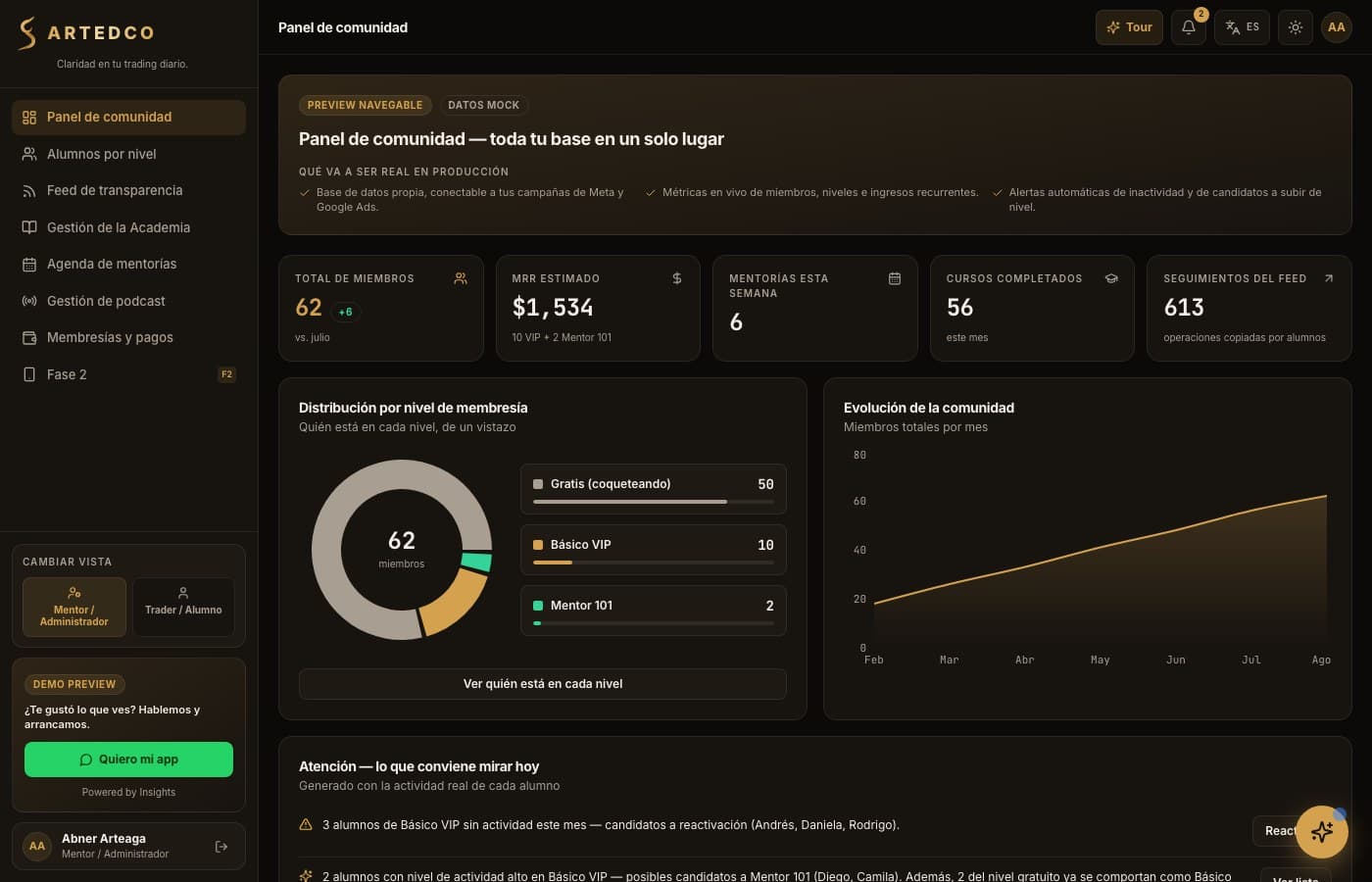Image resolution: width=1372 pixels, height=882 pixels.
Task: Click the DEMO PREVIEW badge
Action: [74, 684]
